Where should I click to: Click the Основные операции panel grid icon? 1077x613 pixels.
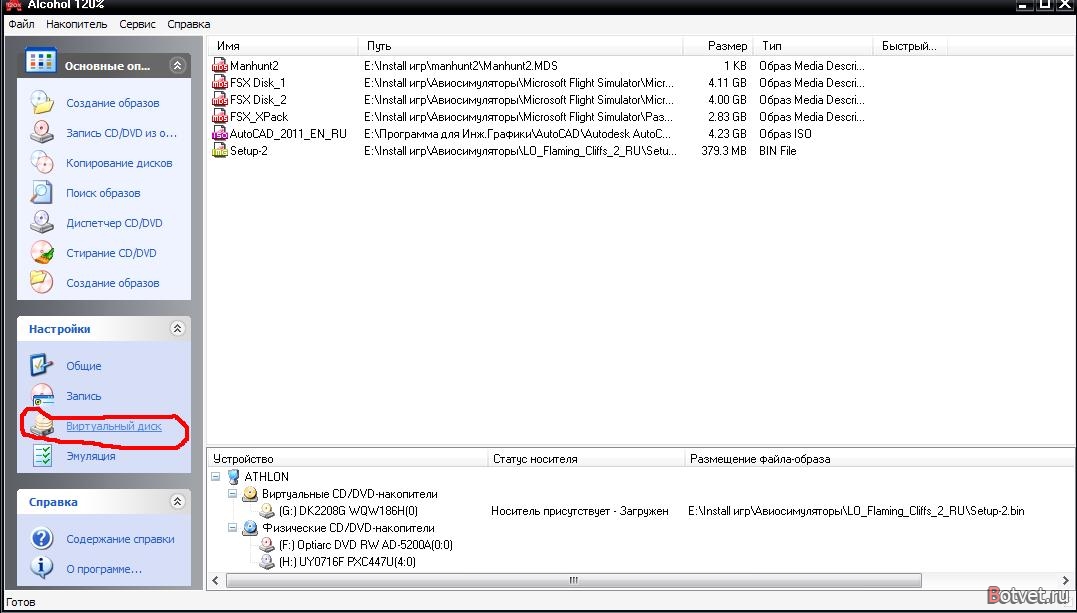point(41,61)
